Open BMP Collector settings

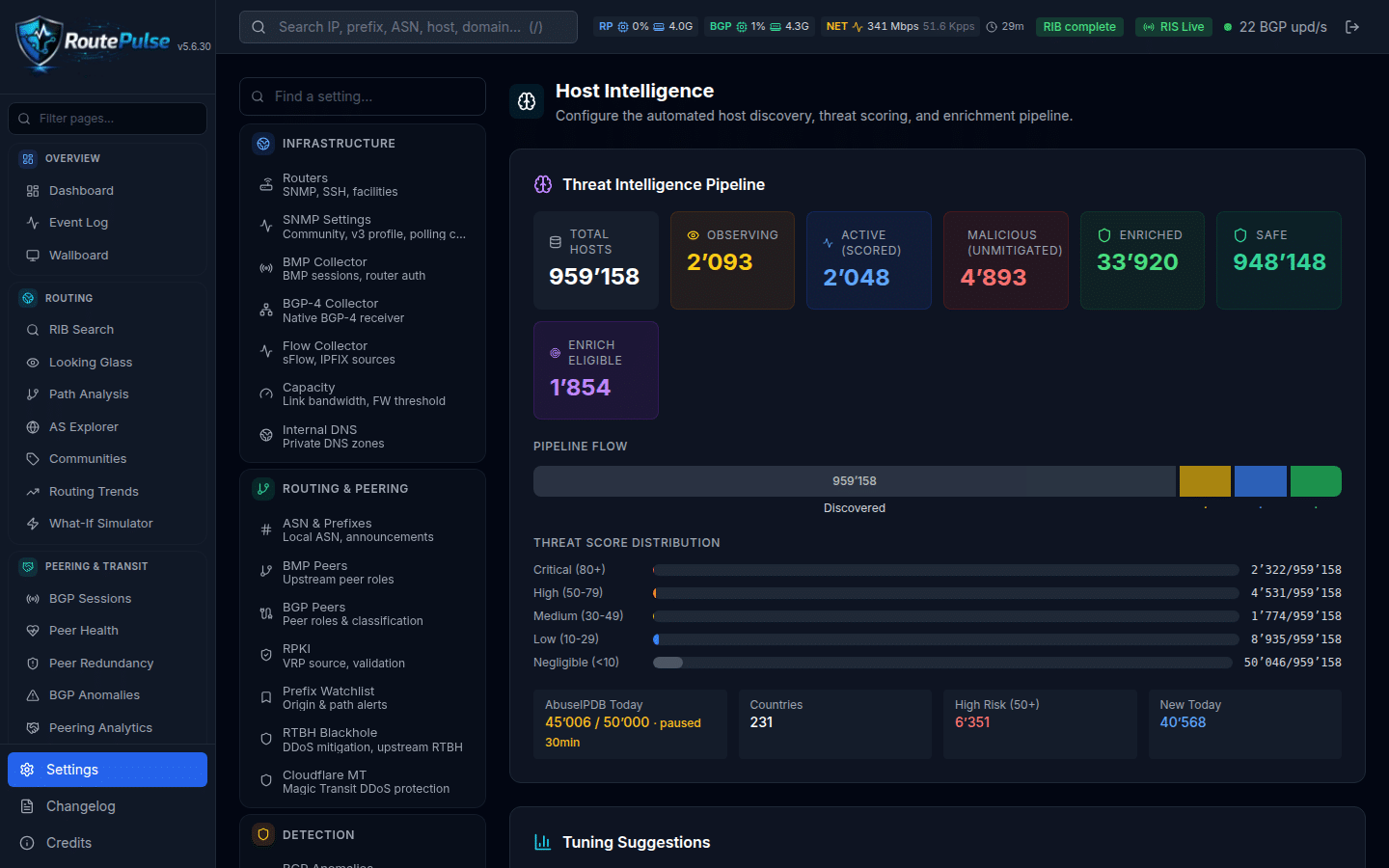pos(363,269)
